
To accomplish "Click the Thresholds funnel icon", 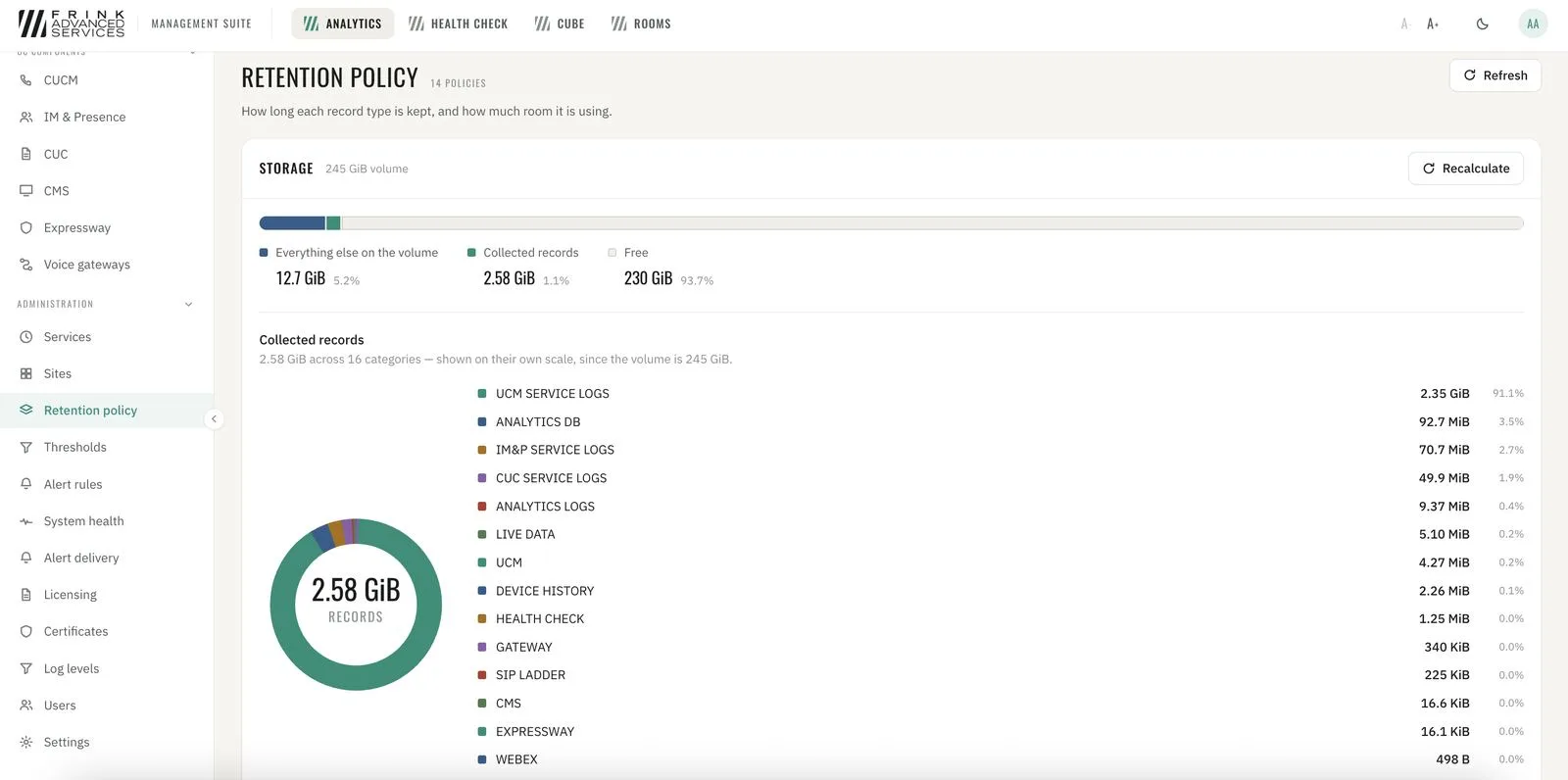I will [26, 447].
